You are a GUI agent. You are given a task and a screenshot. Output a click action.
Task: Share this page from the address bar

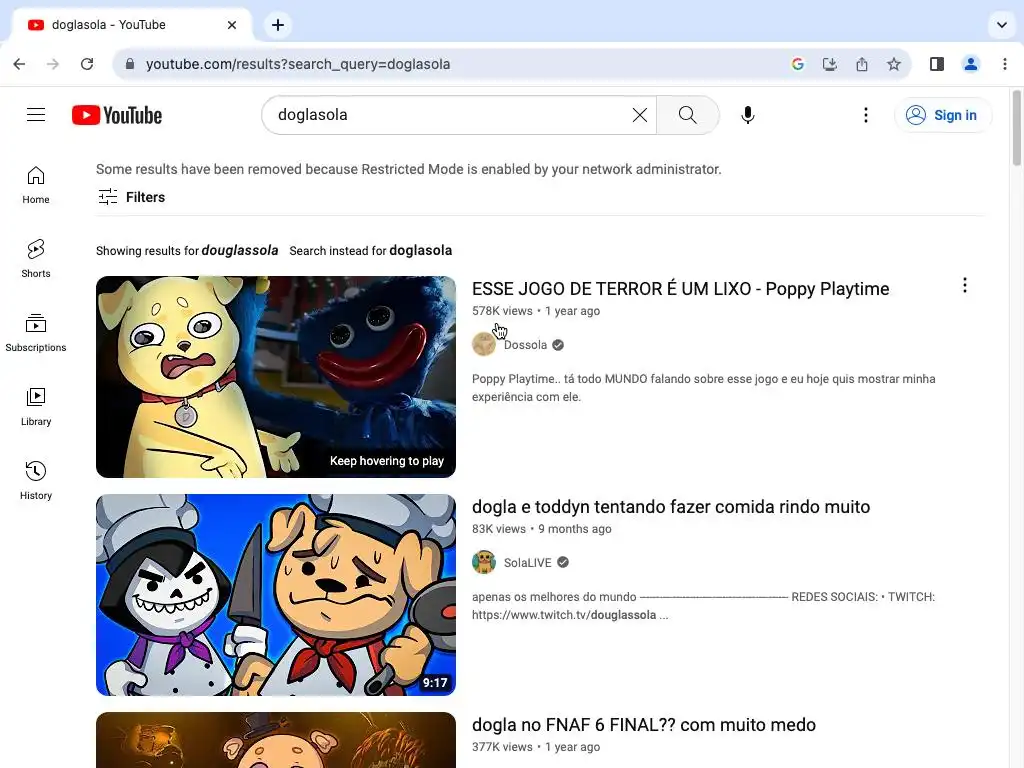[x=862, y=64]
